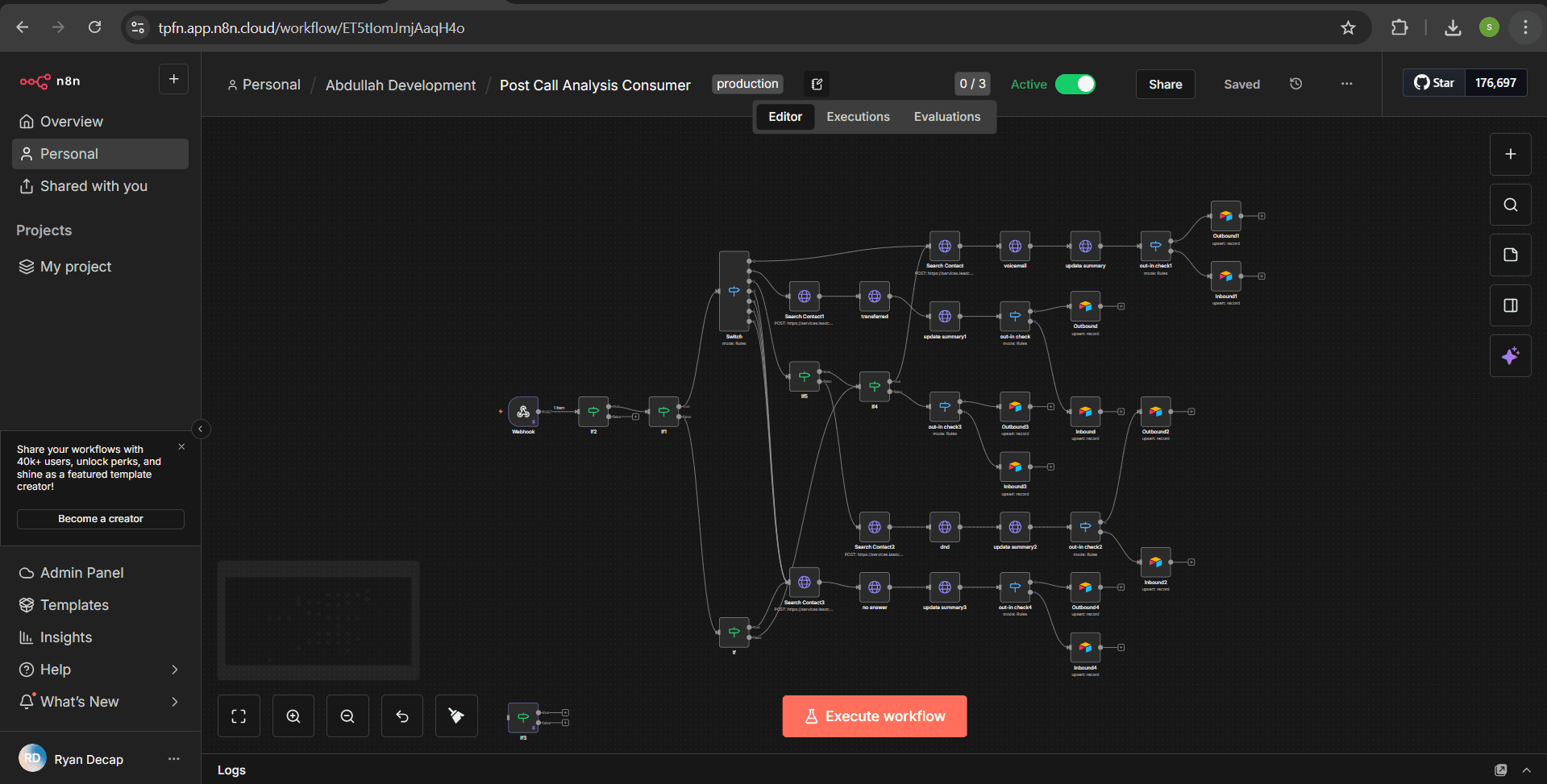Select the update summary node
This screenshot has height=784, width=1547.
coord(1085,246)
